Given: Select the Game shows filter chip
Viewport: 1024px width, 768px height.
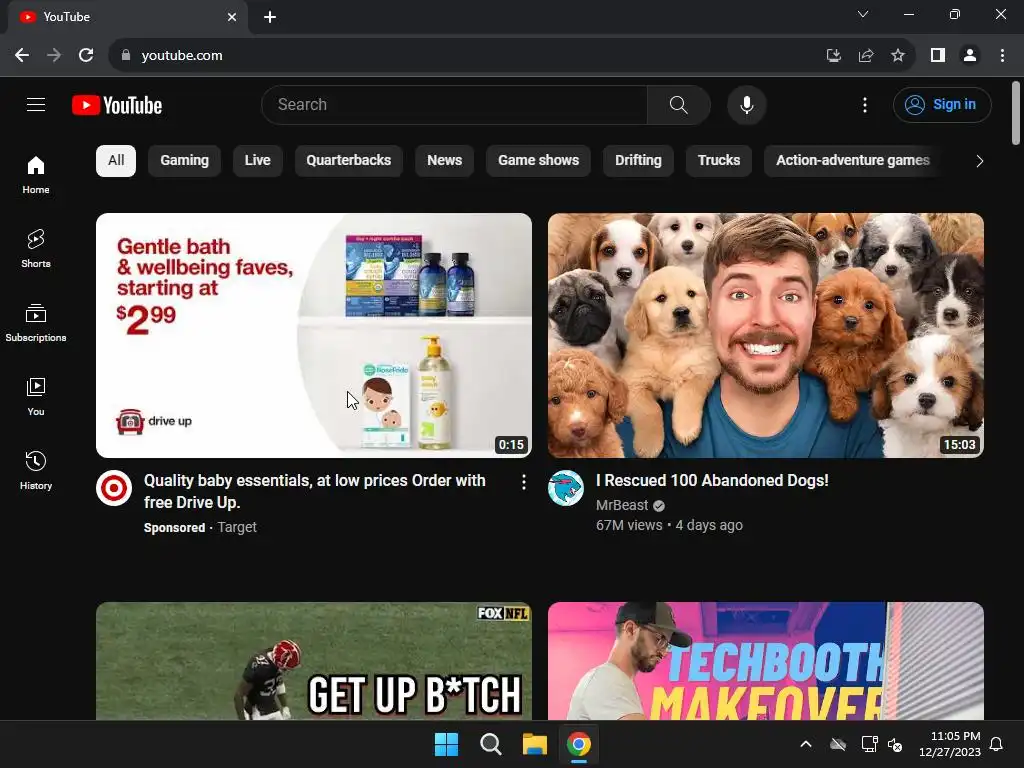Looking at the screenshot, I should click(x=538, y=161).
